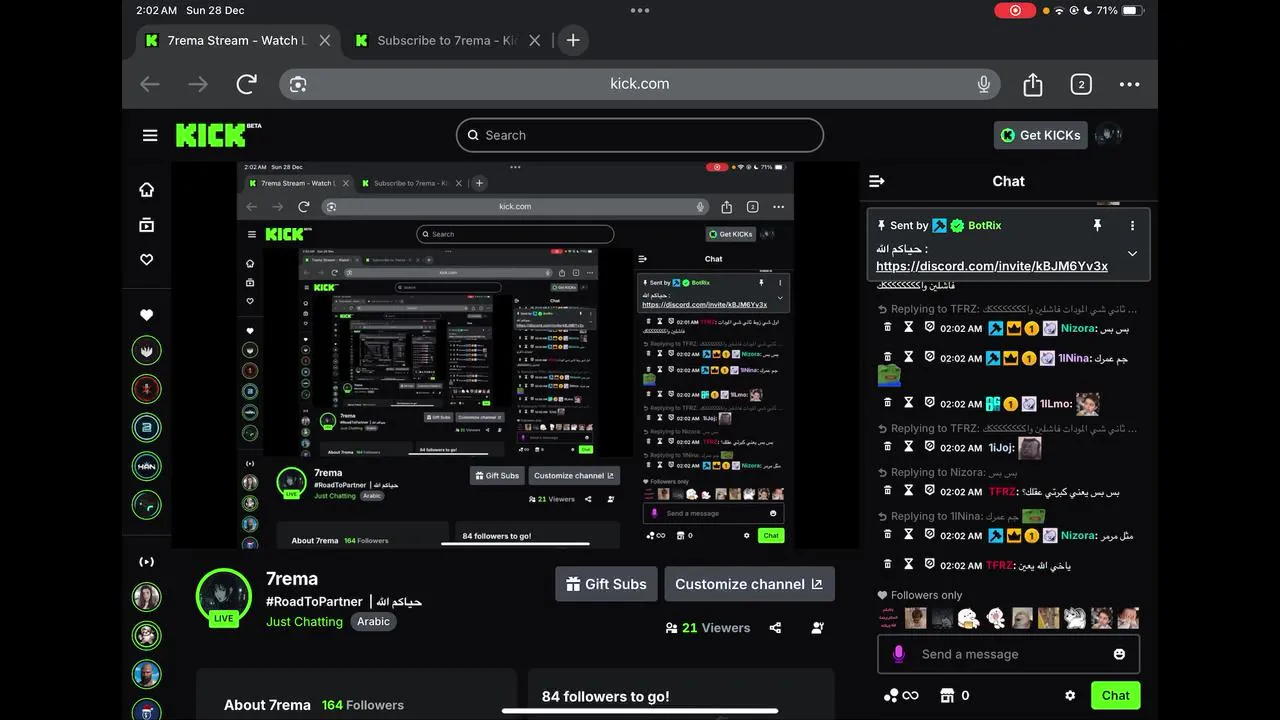
Task: Reload the page in the browser toolbar
Action: click(246, 84)
